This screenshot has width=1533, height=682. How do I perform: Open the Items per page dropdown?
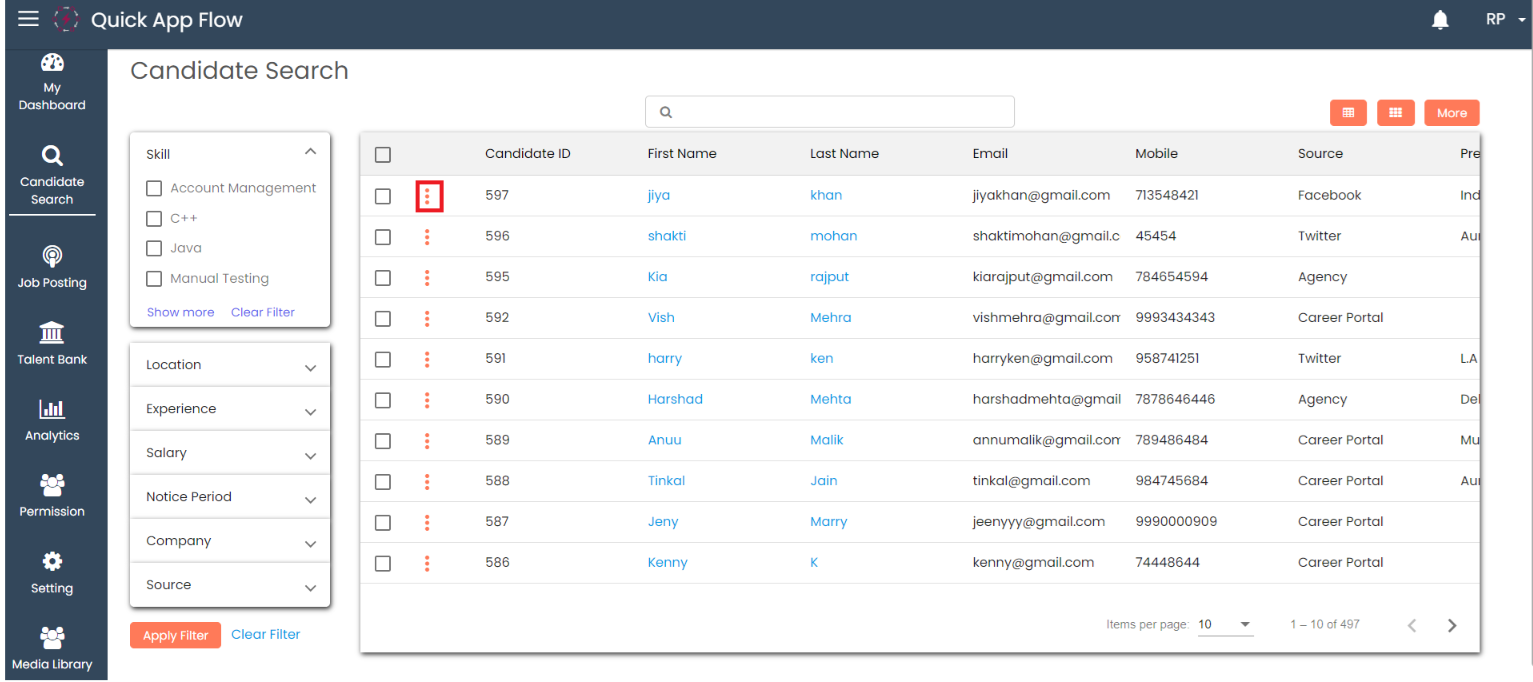(1225, 625)
